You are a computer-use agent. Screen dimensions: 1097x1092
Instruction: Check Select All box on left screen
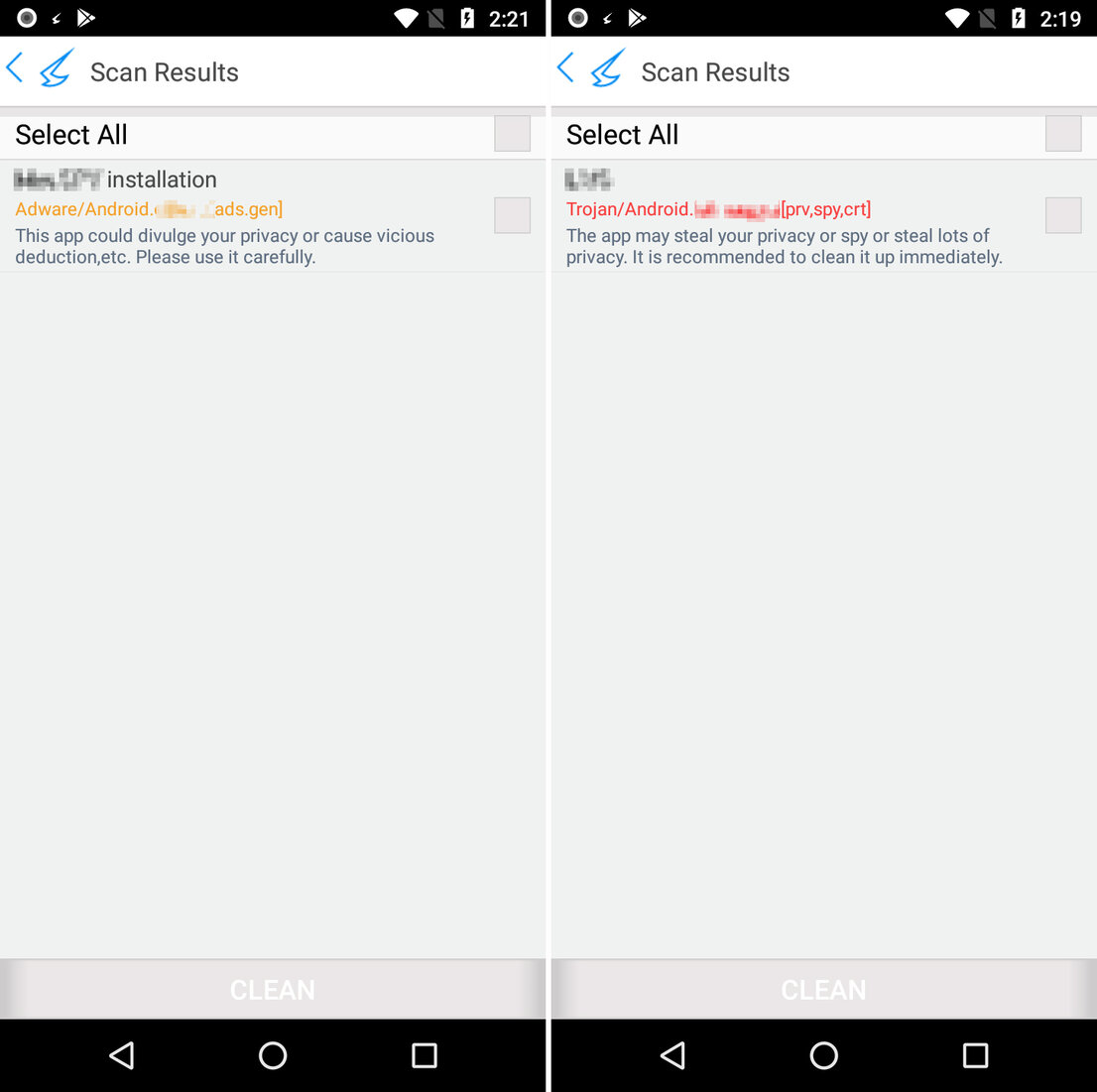[512, 134]
